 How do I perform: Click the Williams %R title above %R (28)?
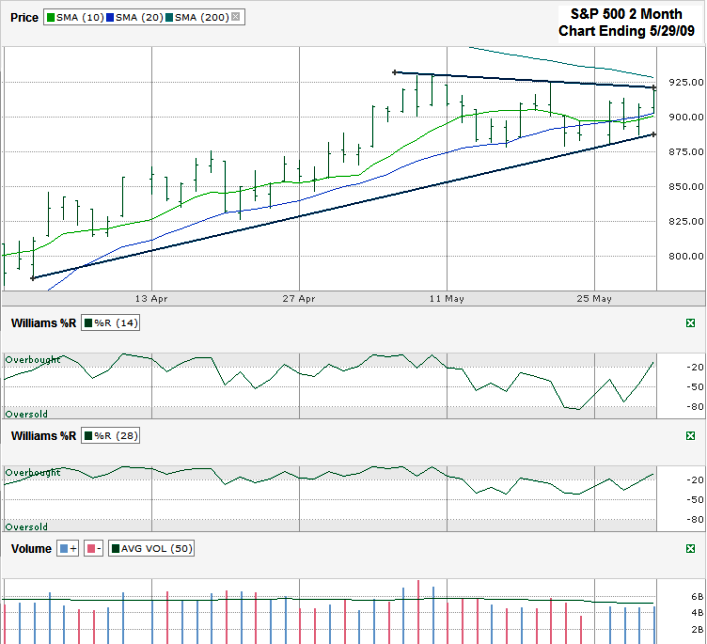pos(43,436)
